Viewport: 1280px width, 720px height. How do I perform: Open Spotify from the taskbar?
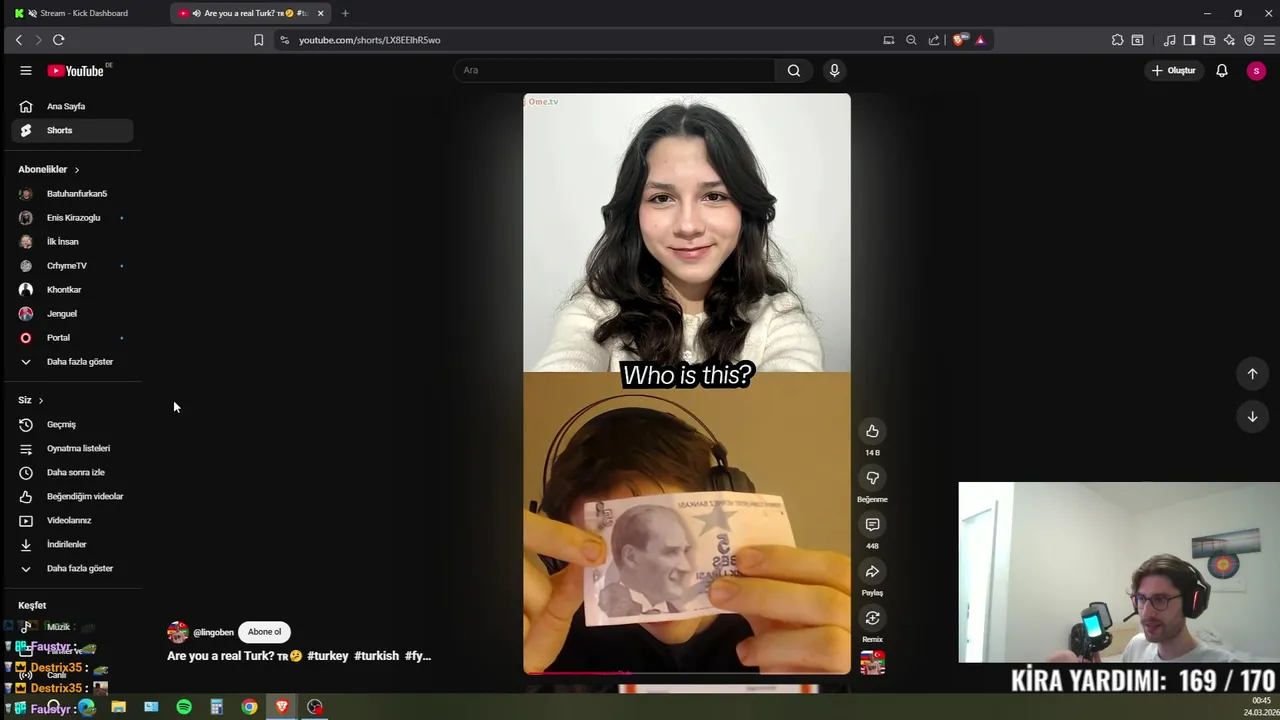184,707
